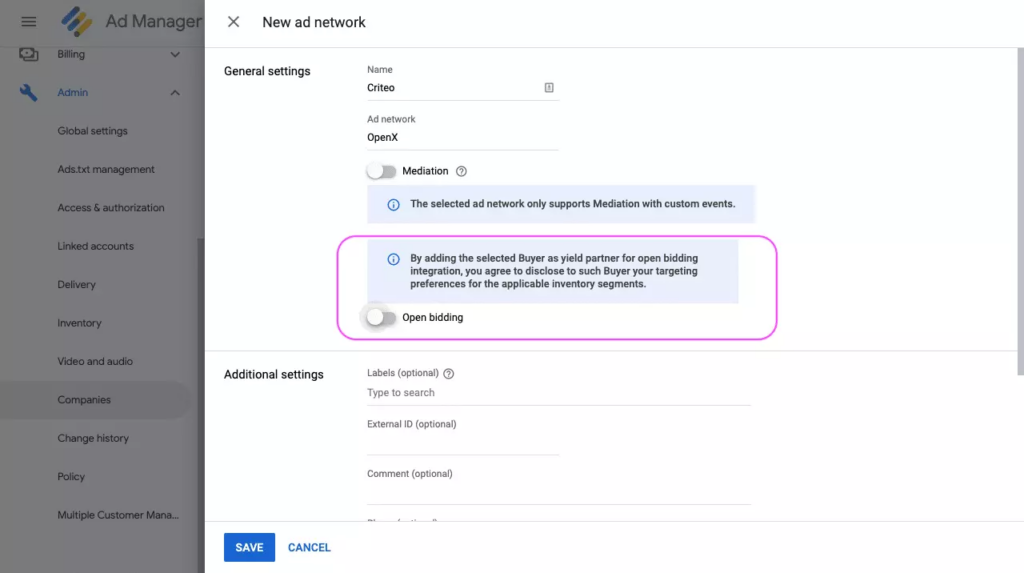Click the Ad Manager logo icon

pos(76,22)
